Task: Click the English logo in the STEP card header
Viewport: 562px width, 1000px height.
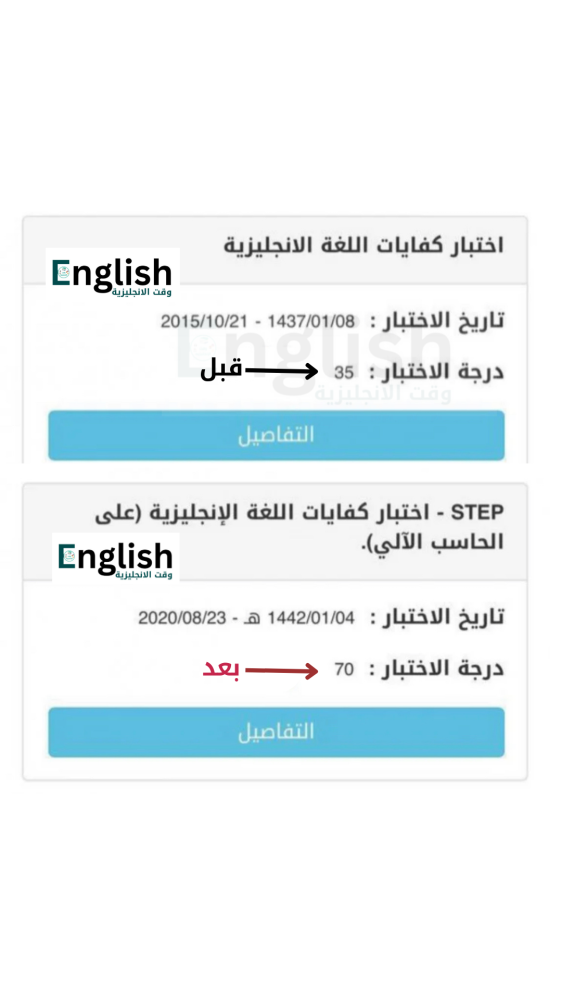Action: [x=115, y=558]
